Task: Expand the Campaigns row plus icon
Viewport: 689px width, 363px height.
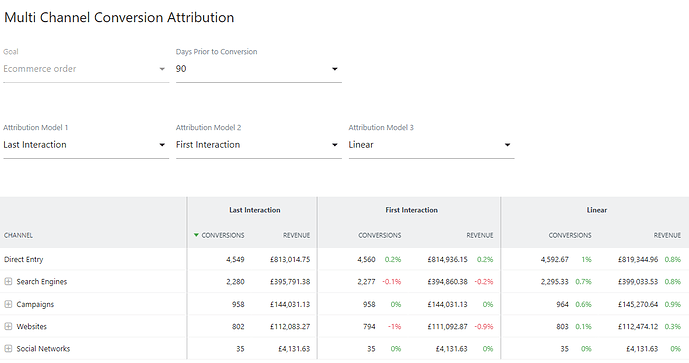Action: 8,304
